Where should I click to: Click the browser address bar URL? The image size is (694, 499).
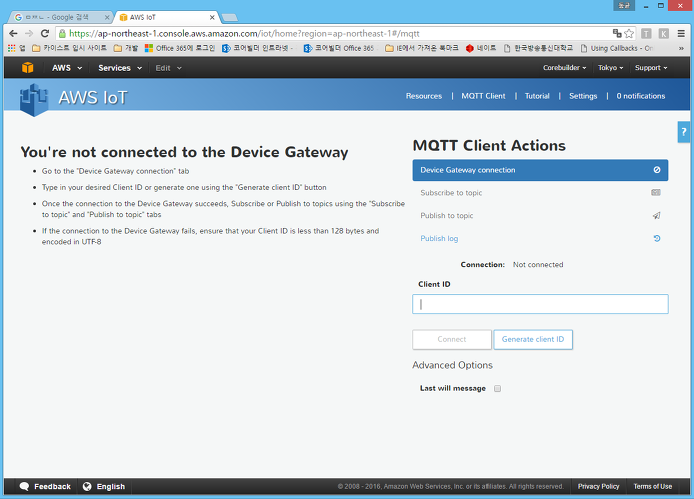click(x=244, y=34)
